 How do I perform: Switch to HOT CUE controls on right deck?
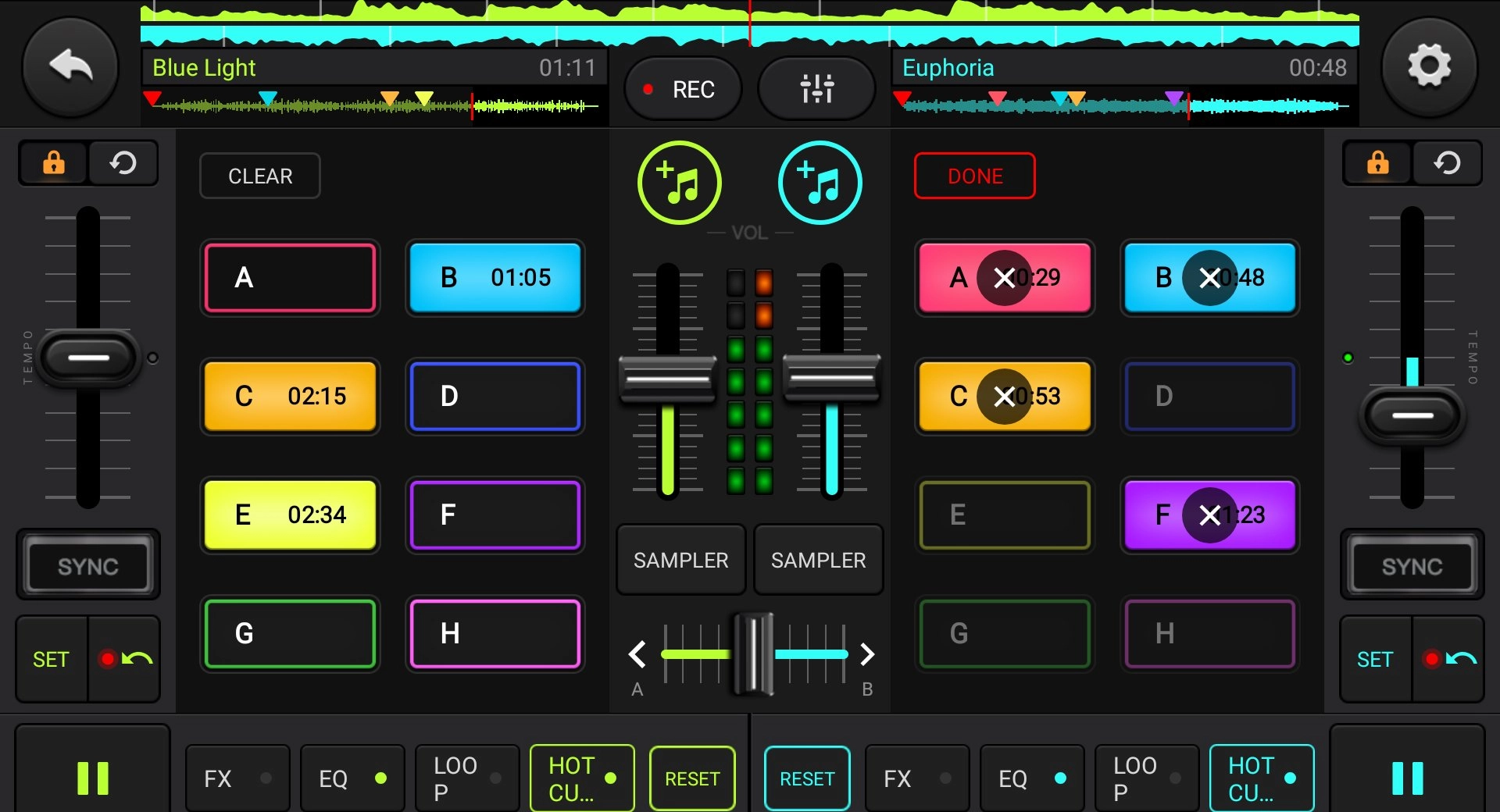tap(1262, 778)
